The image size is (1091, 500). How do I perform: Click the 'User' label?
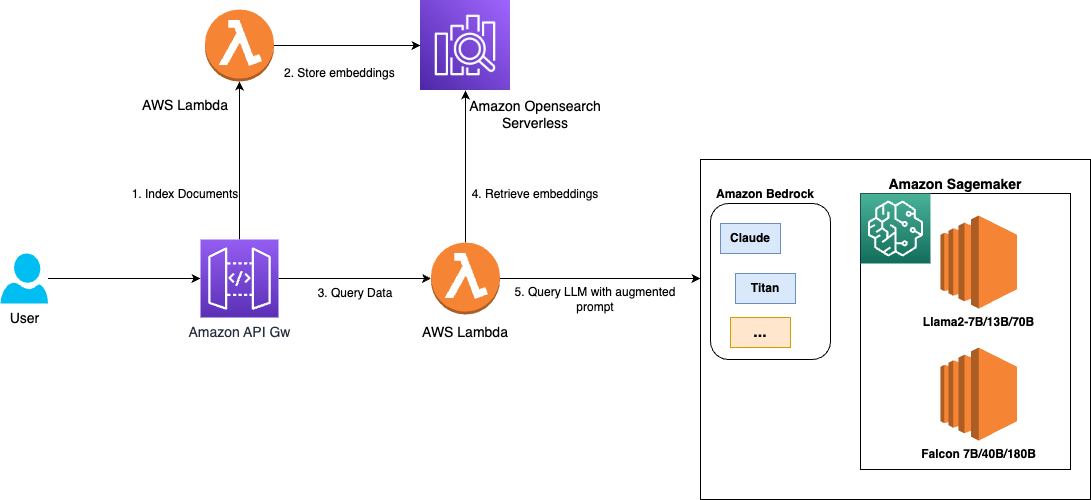click(24, 318)
